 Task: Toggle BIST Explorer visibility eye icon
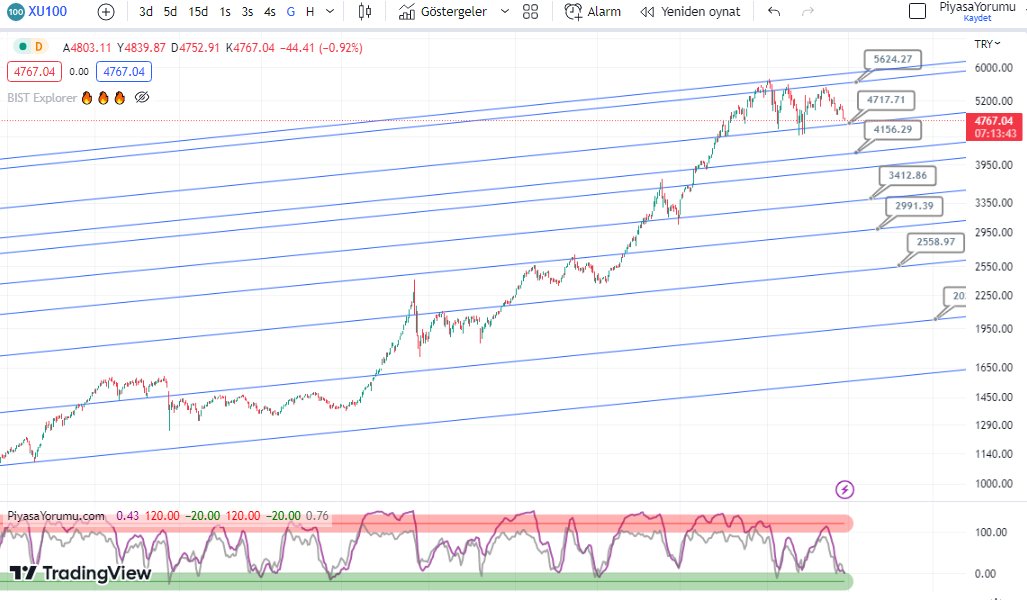(x=142, y=98)
